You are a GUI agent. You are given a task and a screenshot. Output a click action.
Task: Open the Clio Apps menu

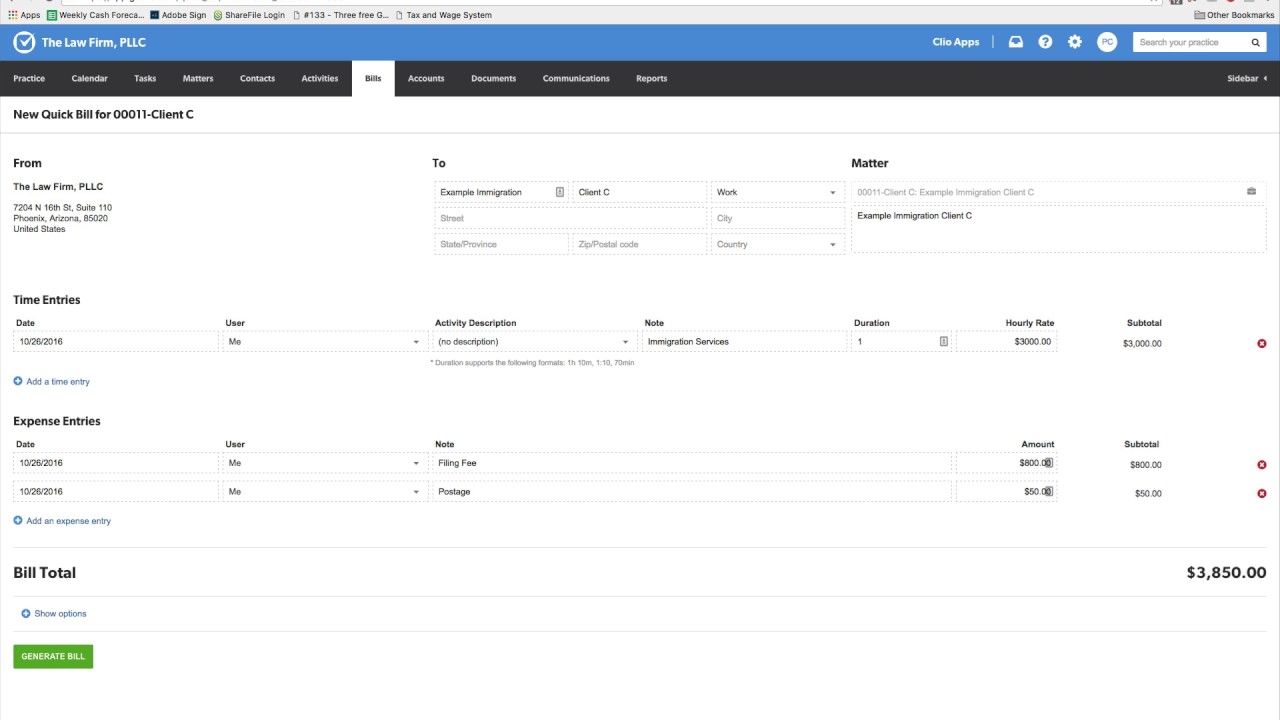tap(955, 42)
